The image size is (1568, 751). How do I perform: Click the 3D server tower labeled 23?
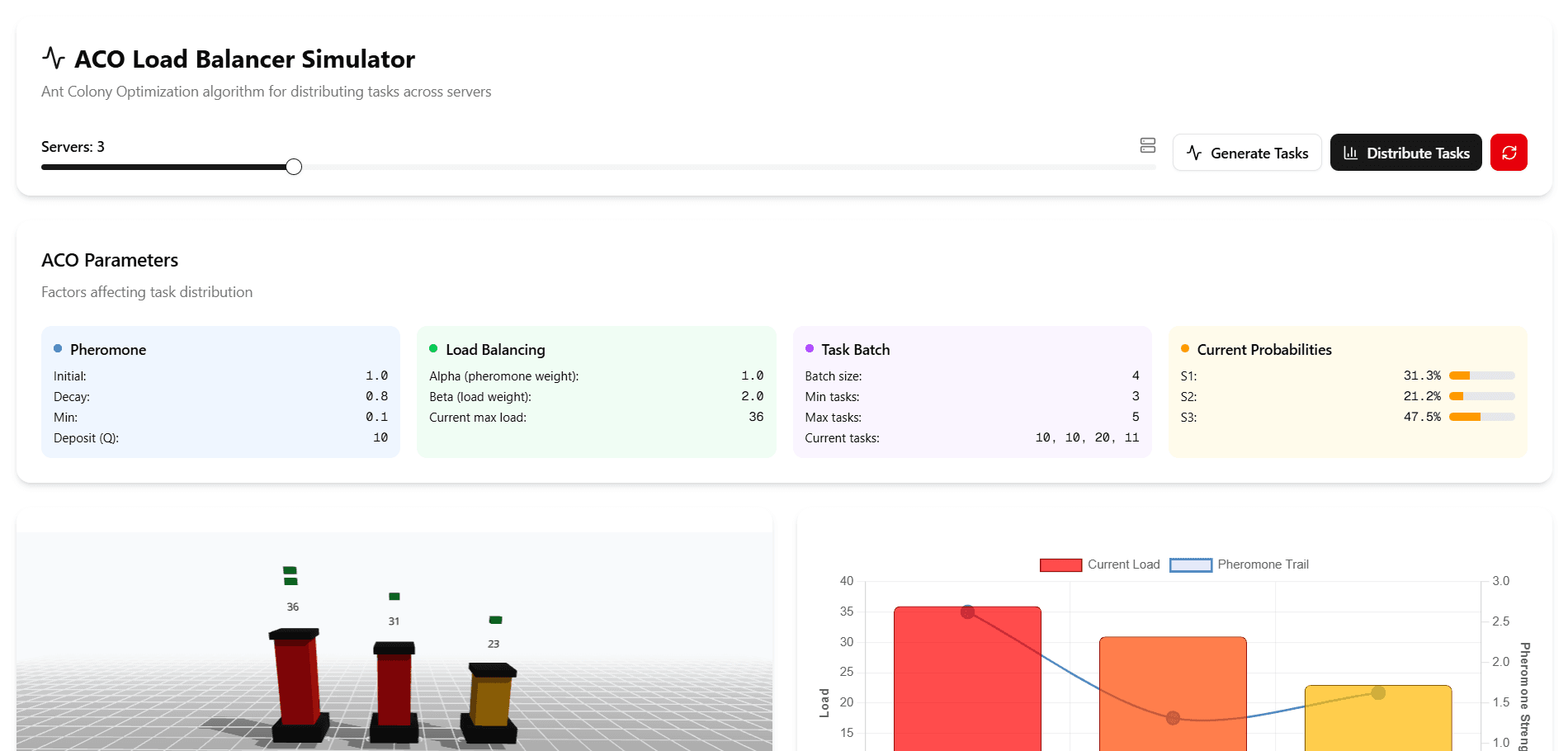coord(491,701)
